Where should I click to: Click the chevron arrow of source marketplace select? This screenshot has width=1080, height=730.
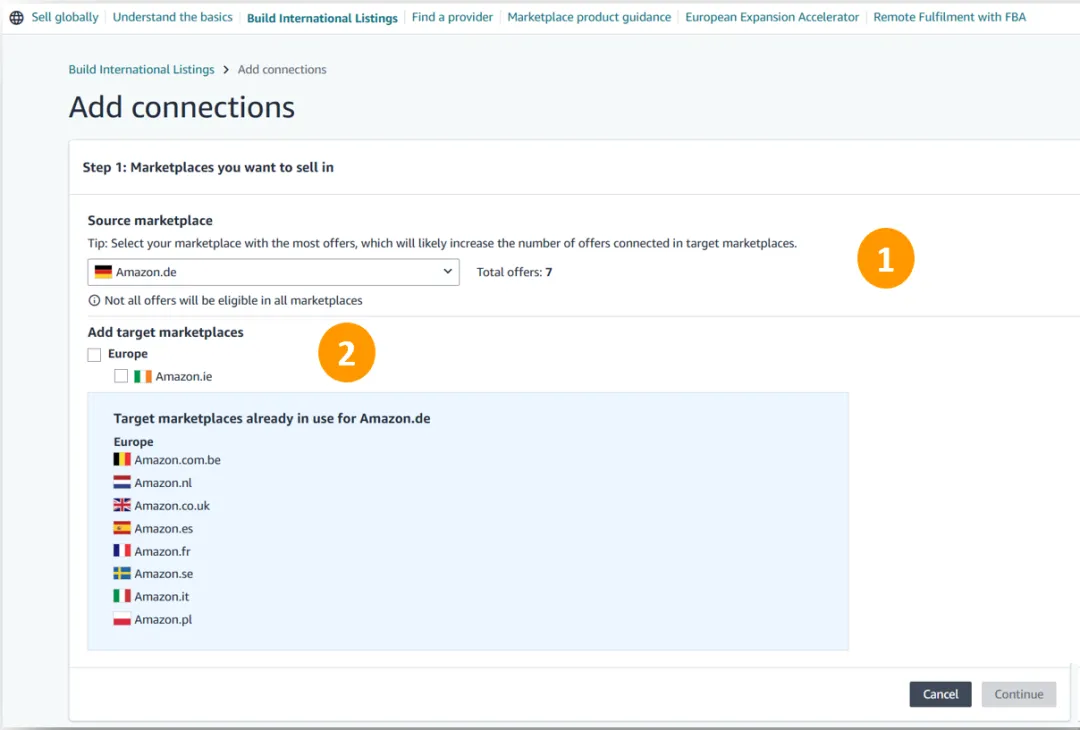(447, 272)
